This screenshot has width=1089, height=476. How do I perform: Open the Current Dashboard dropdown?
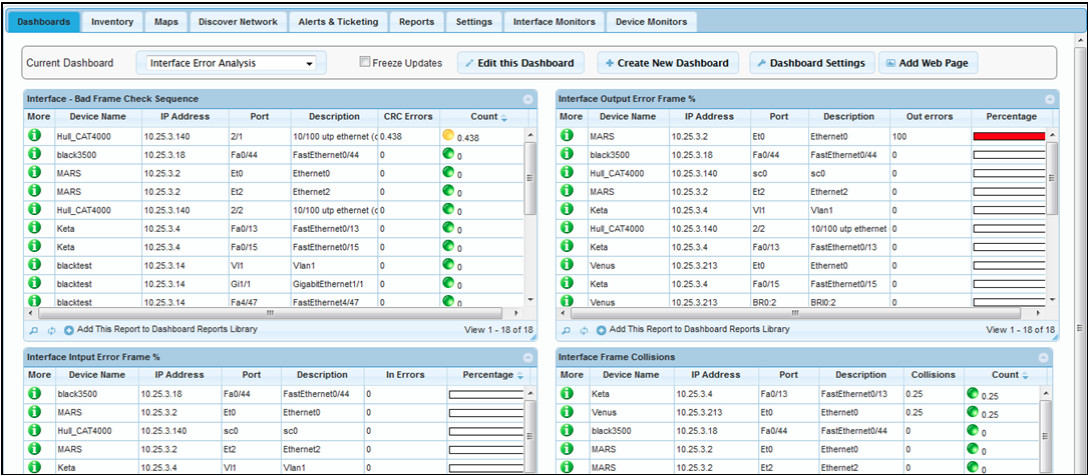(x=231, y=63)
